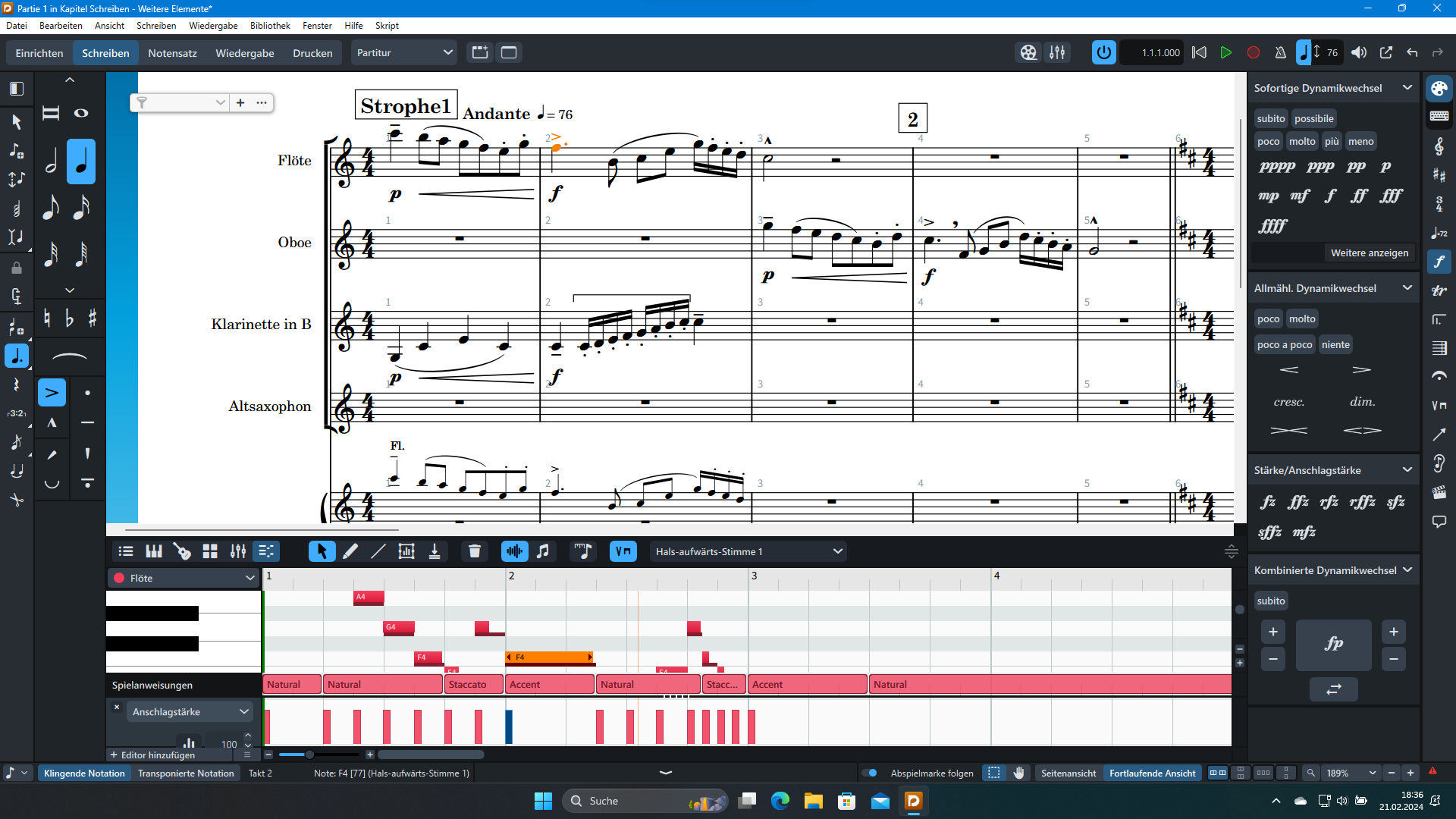The image size is (1456, 819).
Task: Open the Key signatures panel icon
Action: 1439,174
